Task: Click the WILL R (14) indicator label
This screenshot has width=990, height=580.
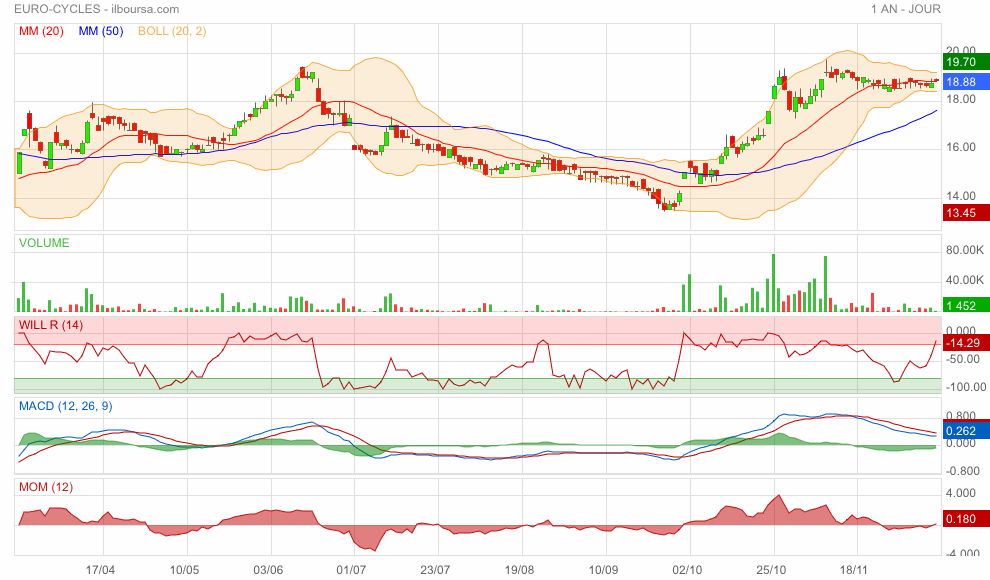Action: [x=51, y=325]
